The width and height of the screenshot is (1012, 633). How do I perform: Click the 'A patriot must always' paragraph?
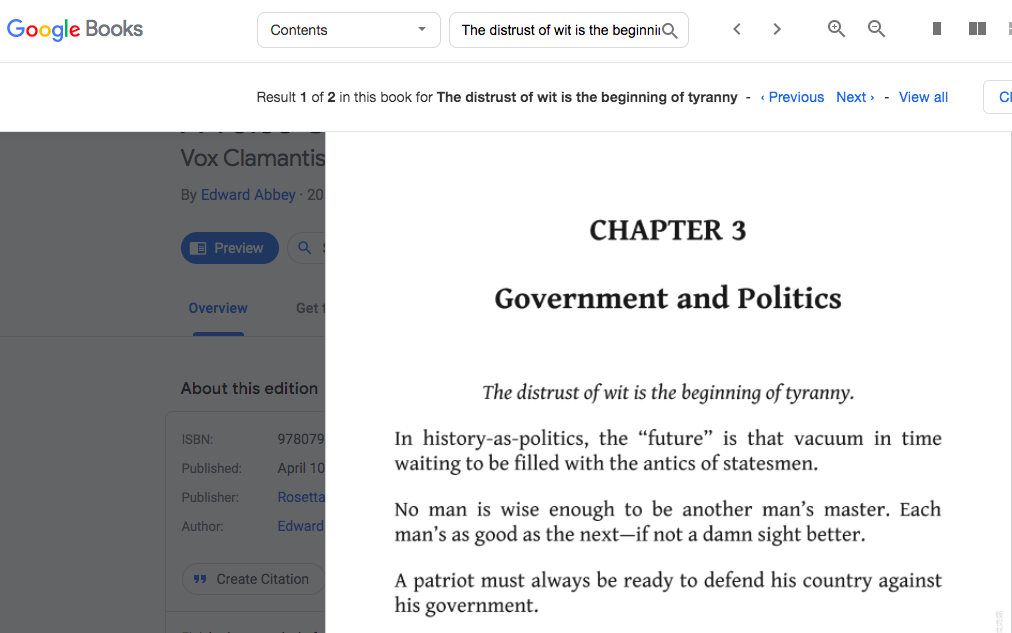(x=668, y=592)
